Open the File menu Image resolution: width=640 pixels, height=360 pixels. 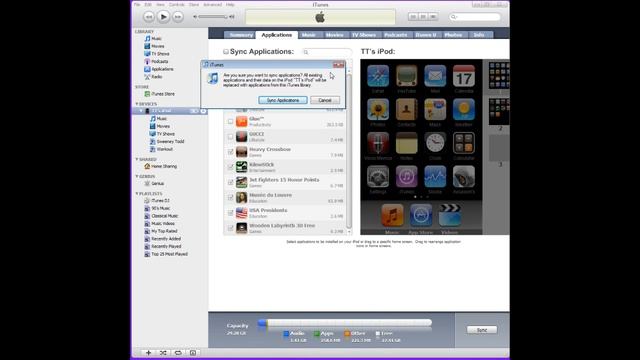137,4
